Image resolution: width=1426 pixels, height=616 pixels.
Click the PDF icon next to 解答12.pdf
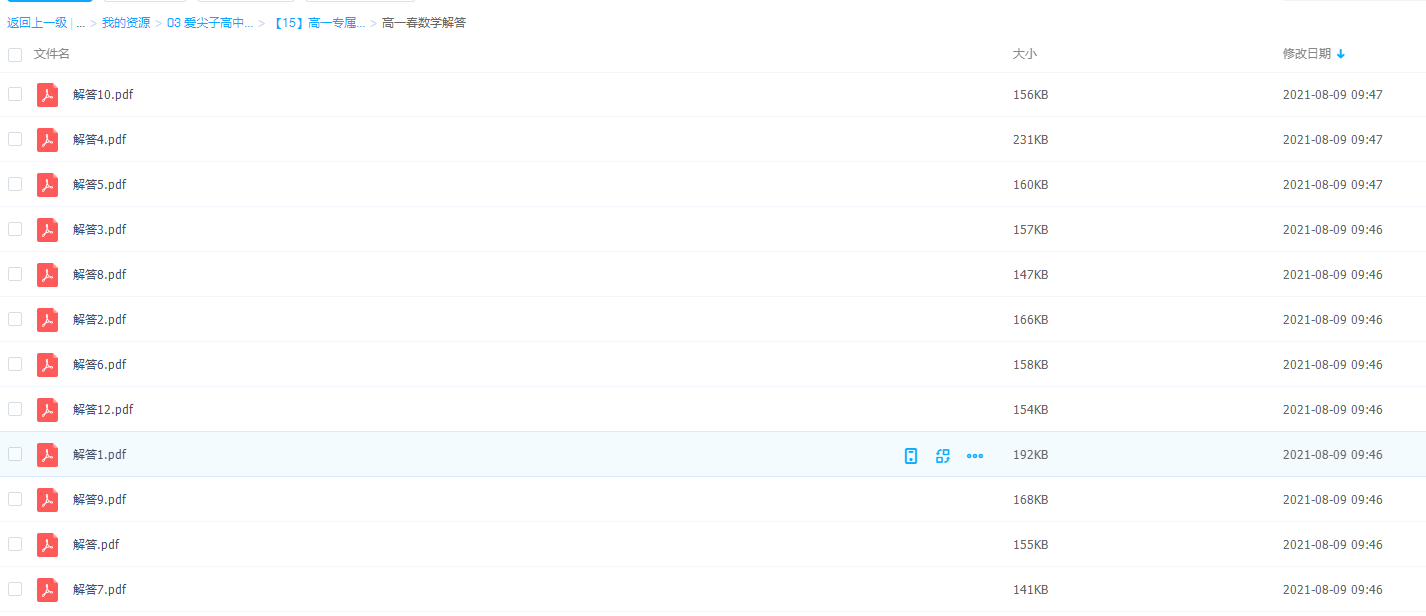47,410
